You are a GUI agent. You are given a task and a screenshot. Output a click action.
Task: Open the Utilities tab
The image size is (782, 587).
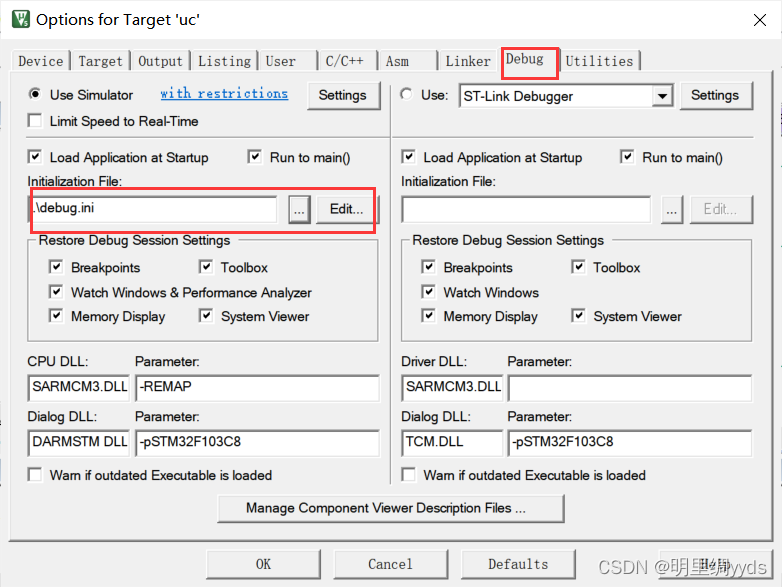click(599, 61)
